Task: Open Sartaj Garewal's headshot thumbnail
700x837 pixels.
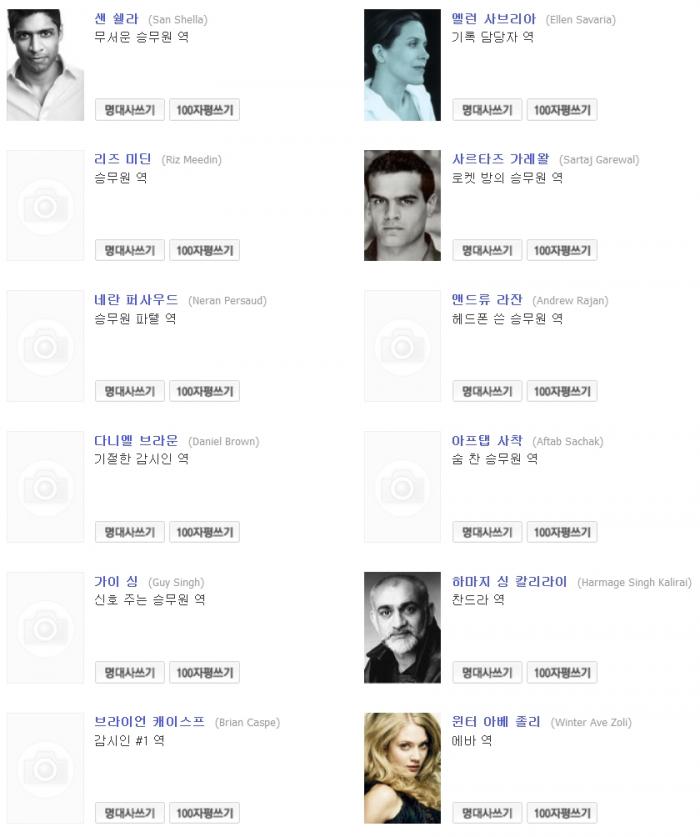Action: tap(403, 206)
